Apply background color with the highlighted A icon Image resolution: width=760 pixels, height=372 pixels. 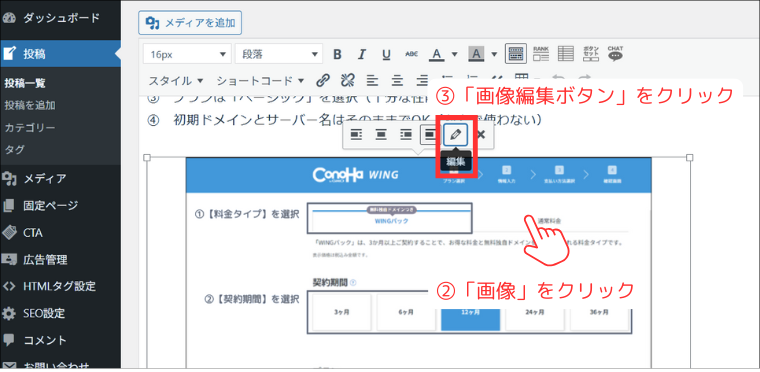click(x=476, y=54)
